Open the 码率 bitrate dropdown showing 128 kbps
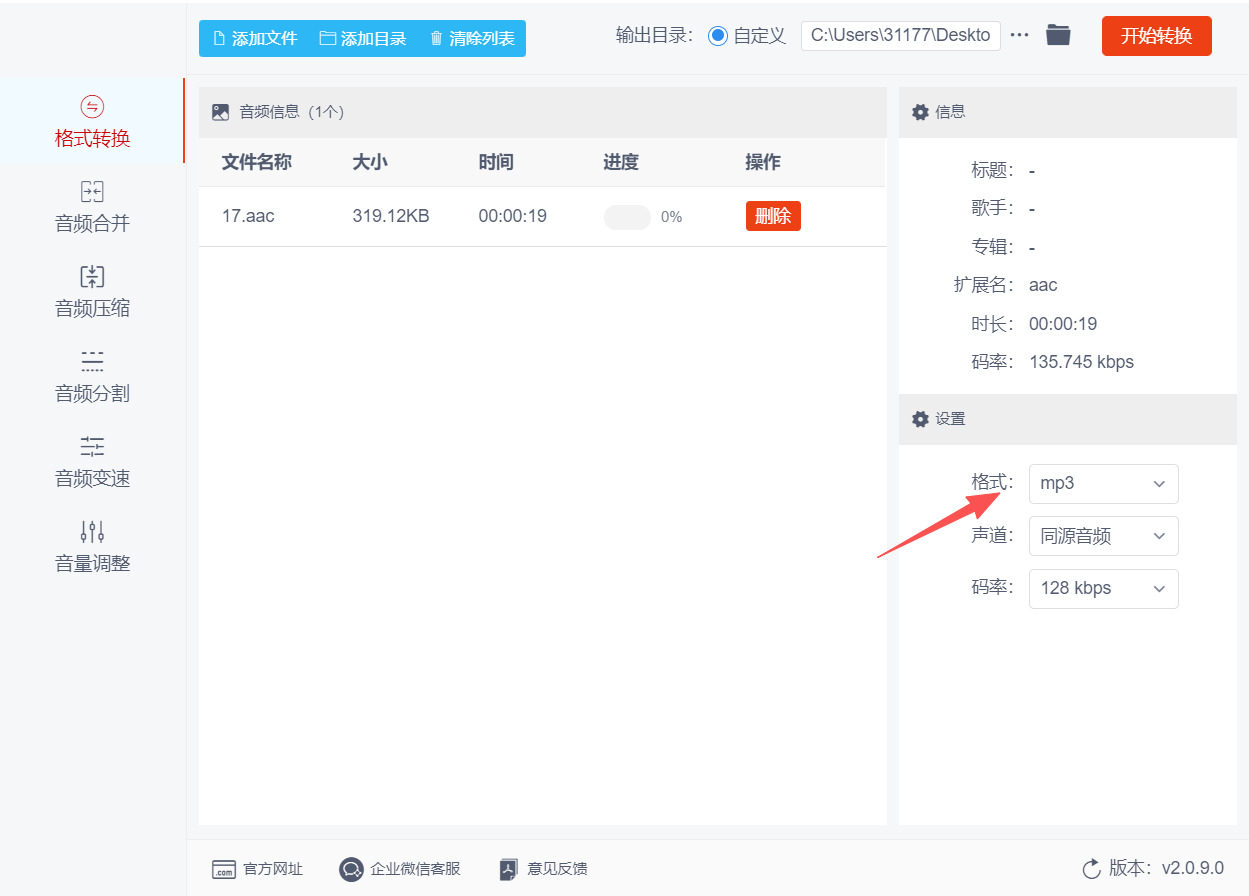Viewport: 1249px width, 896px height. coord(1103,588)
